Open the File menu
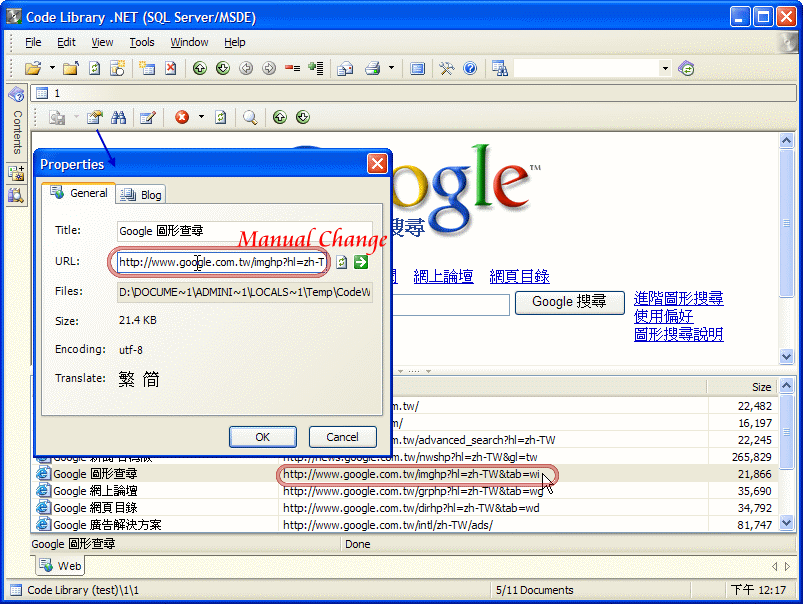803x604 pixels. [x=33, y=42]
